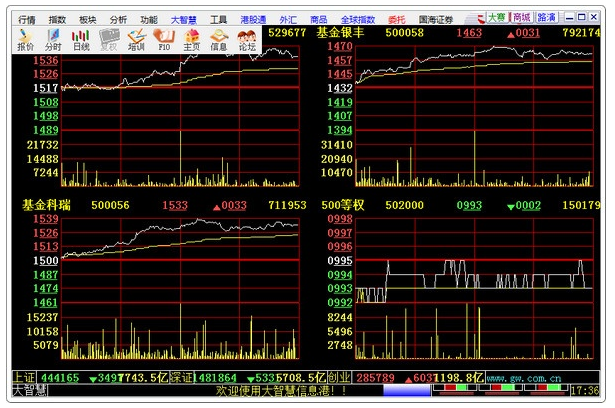
Task: Click the 上证 index label
Action: tap(24, 378)
